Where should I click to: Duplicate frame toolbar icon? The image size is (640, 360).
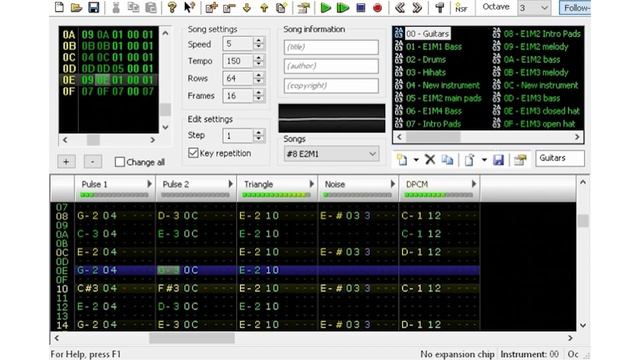pos(282,7)
